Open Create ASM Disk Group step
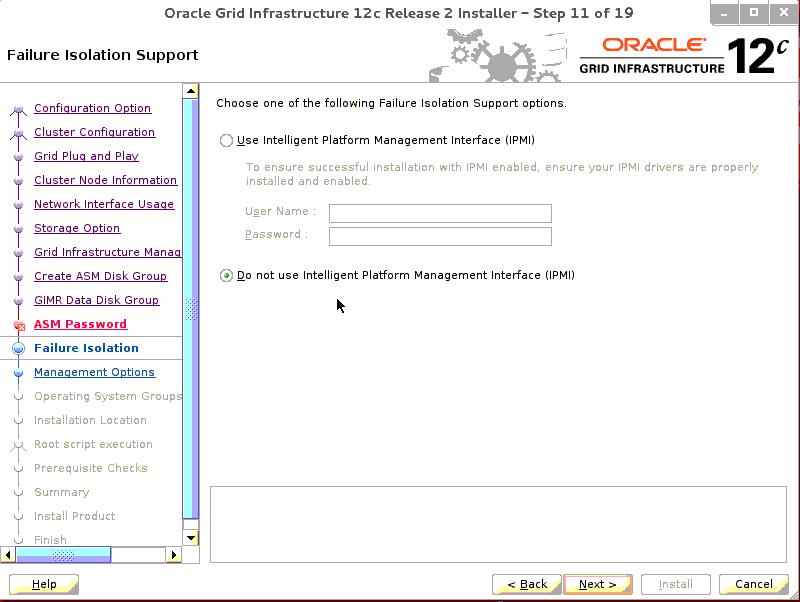The height and width of the screenshot is (602, 800). click(x=100, y=276)
